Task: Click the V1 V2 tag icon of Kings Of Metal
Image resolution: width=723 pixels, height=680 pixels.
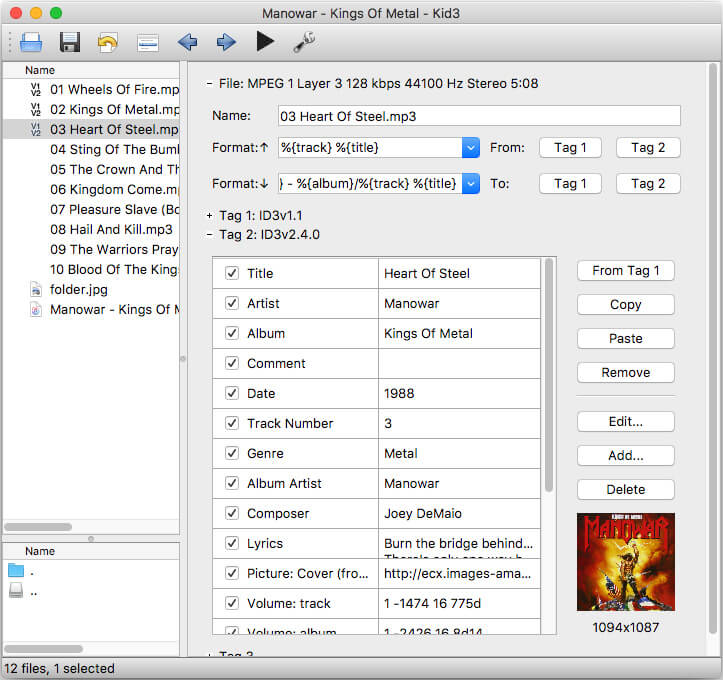Action: 36,109
